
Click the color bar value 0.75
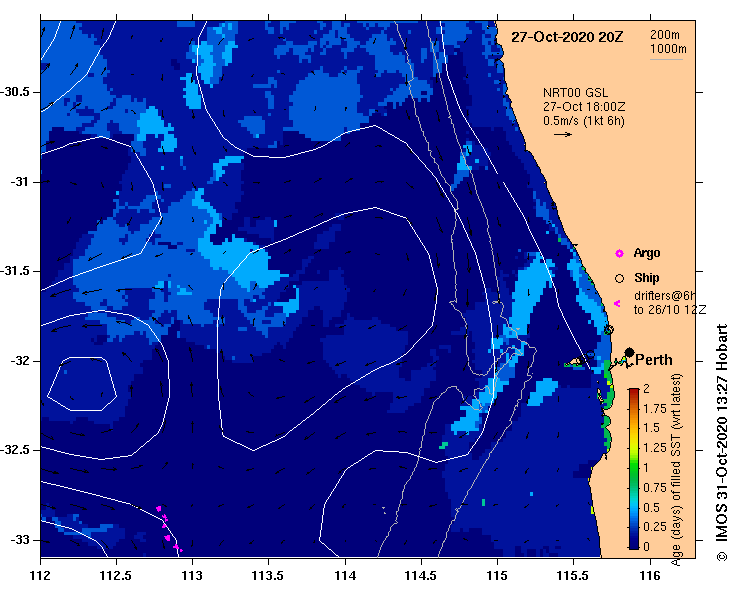(x=655, y=488)
